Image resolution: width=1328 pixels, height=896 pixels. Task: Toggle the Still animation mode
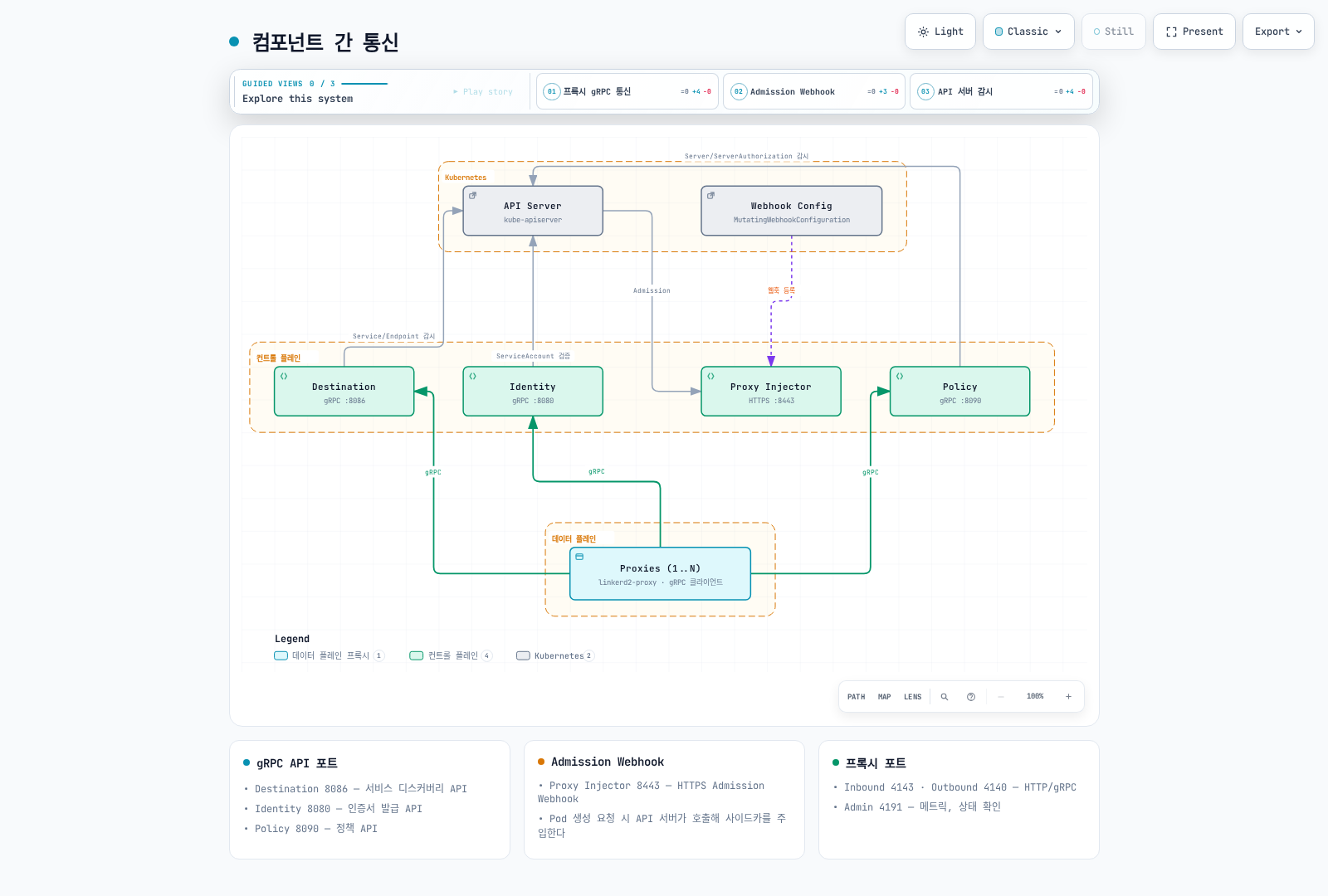pos(1113,32)
